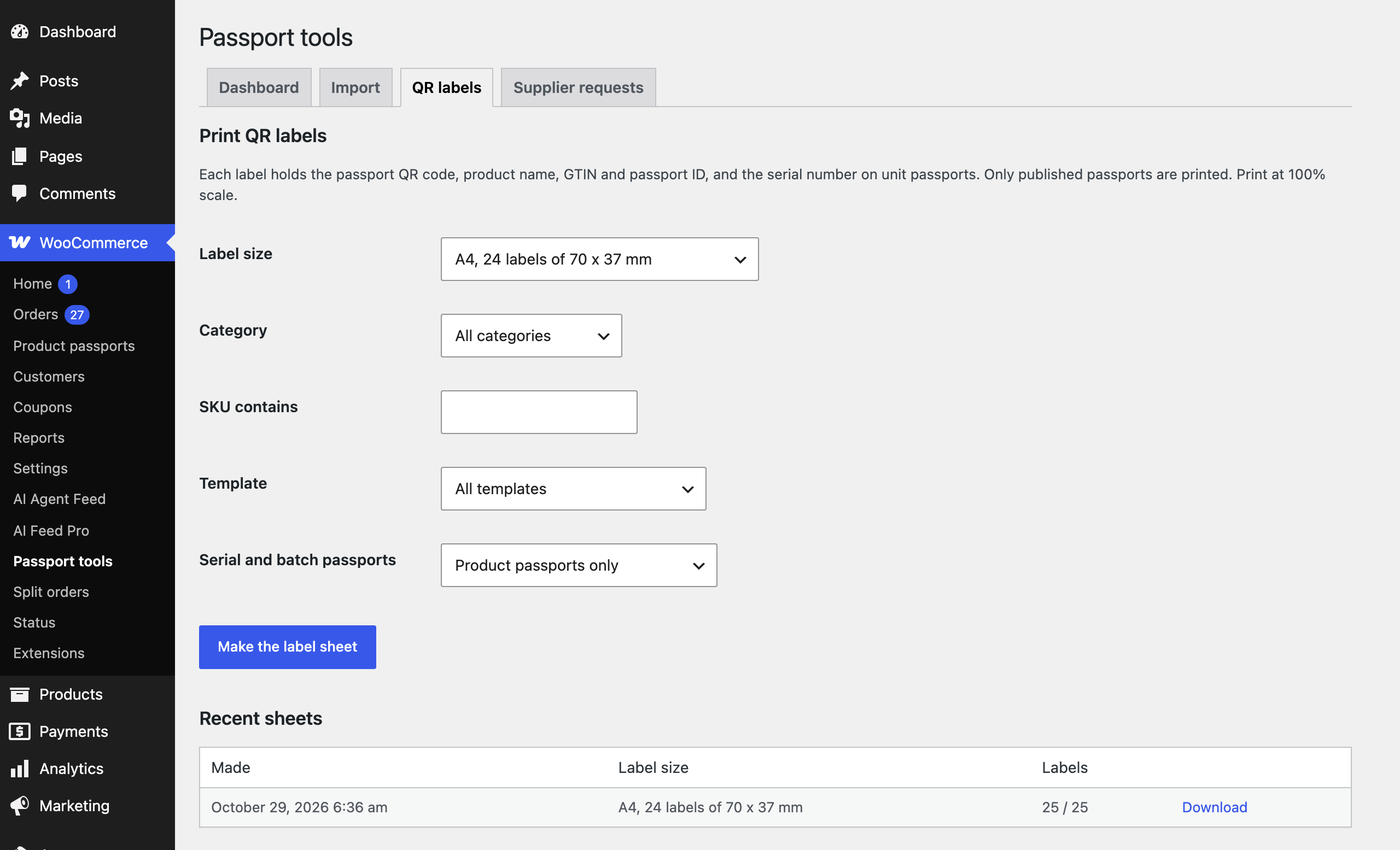Focus the SKU contains text field
This screenshot has width=1400, height=850.
point(539,412)
